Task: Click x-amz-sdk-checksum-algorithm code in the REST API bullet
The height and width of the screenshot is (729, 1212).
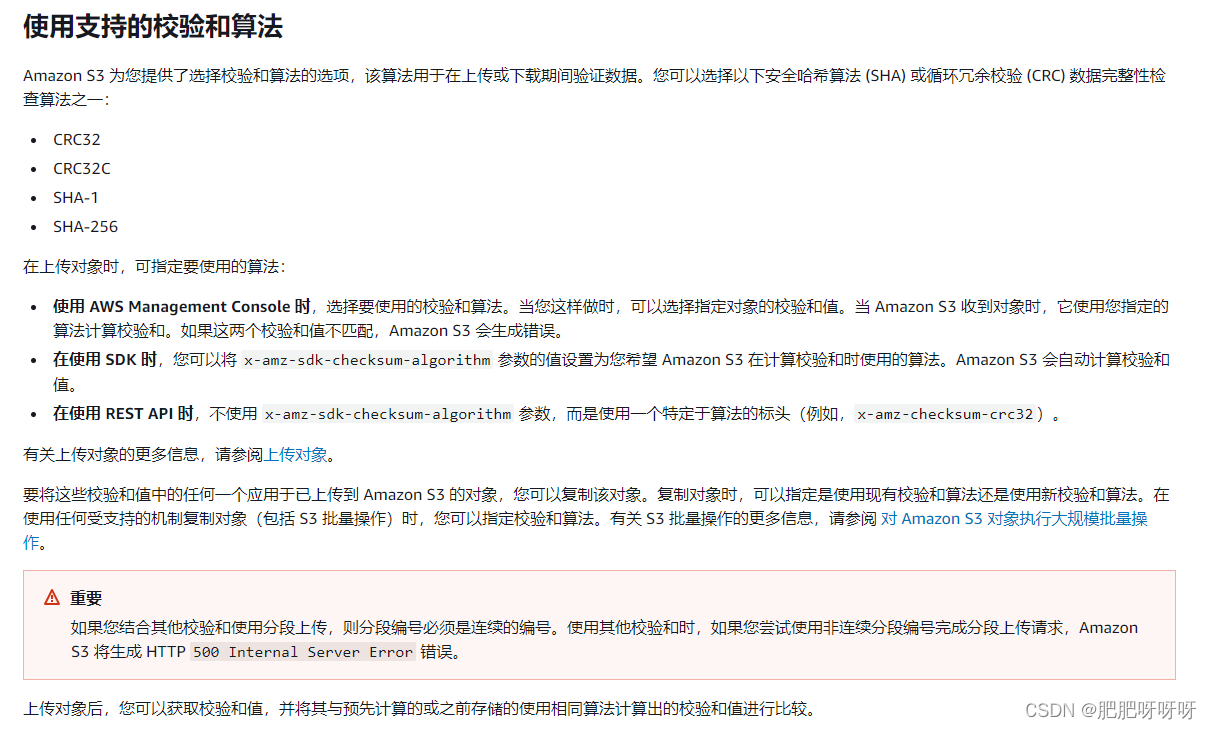Action: tap(387, 413)
